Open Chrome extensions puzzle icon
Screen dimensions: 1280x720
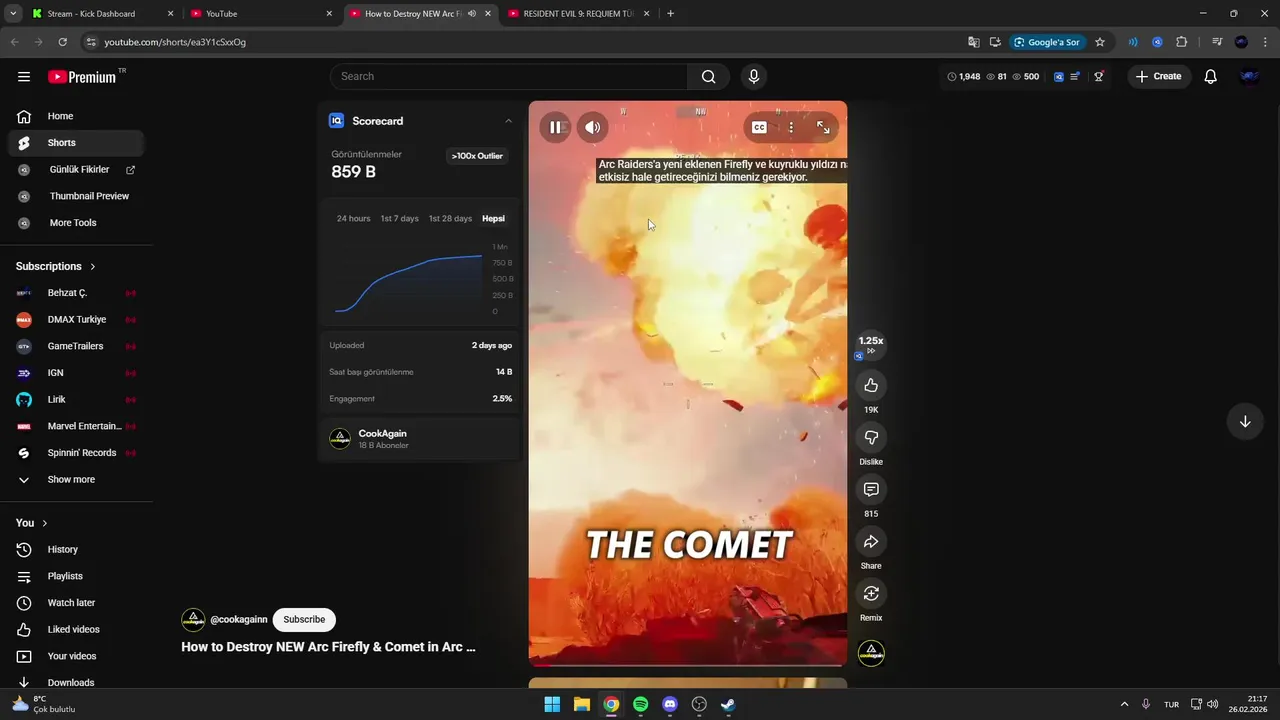pos(1182,42)
